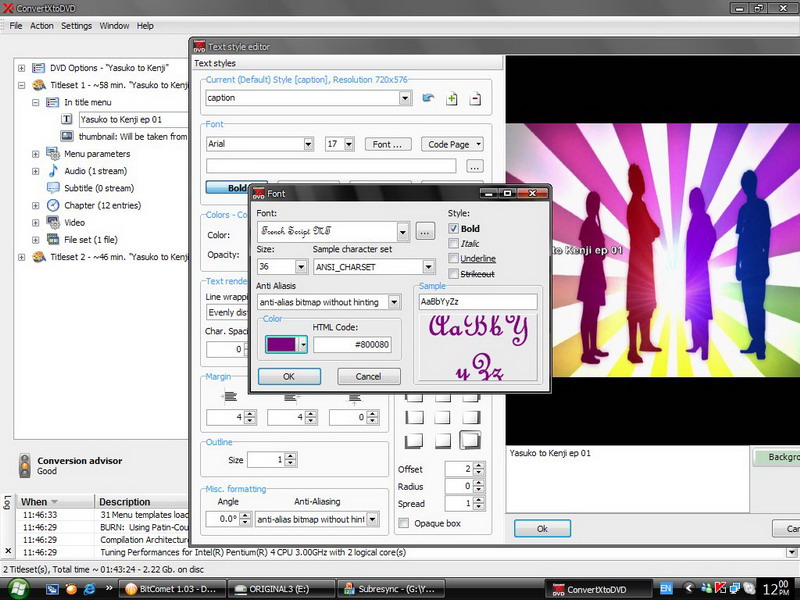
Task: Click the HTML Code #800080 field
Action: click(x=353, y=344)
